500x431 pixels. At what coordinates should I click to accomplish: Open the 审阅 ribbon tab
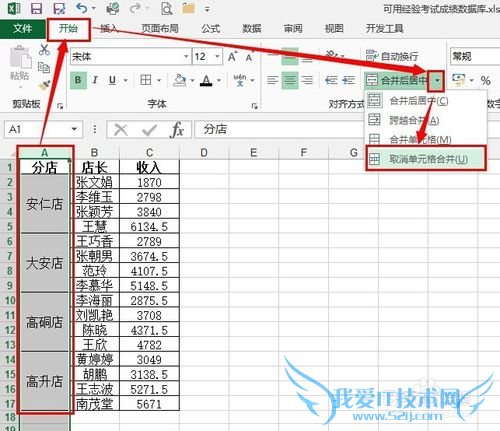click(293, 29)
